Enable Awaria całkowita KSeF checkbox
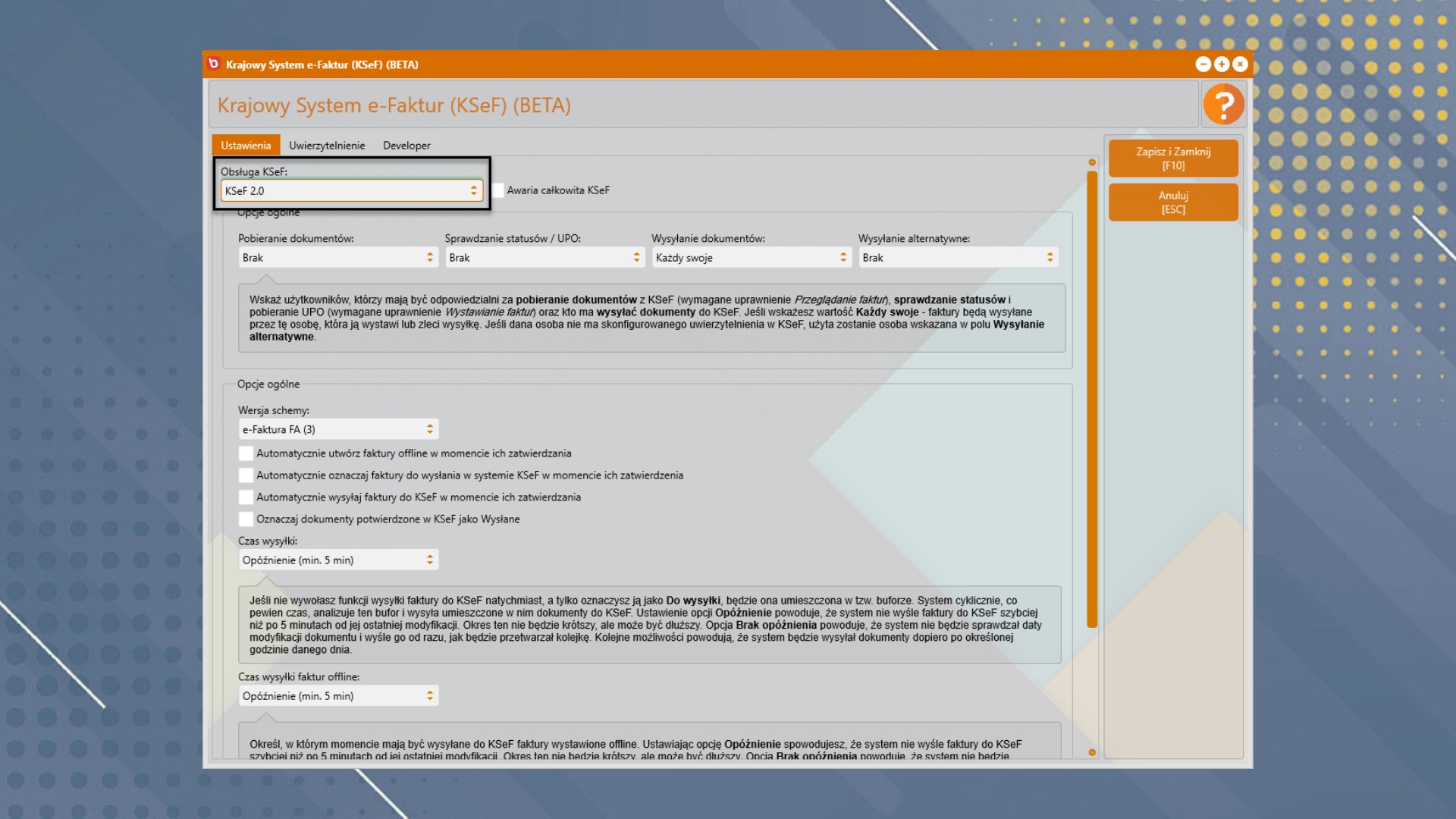Image resolution: width=1456 pixels, height=819 pixels. tap(498, 190)
